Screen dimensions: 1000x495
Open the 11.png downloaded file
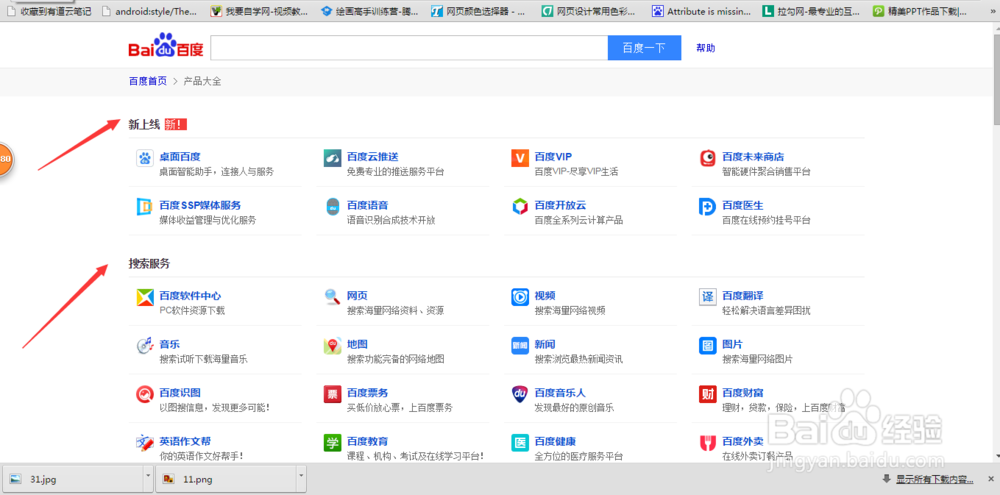point(226,478)
